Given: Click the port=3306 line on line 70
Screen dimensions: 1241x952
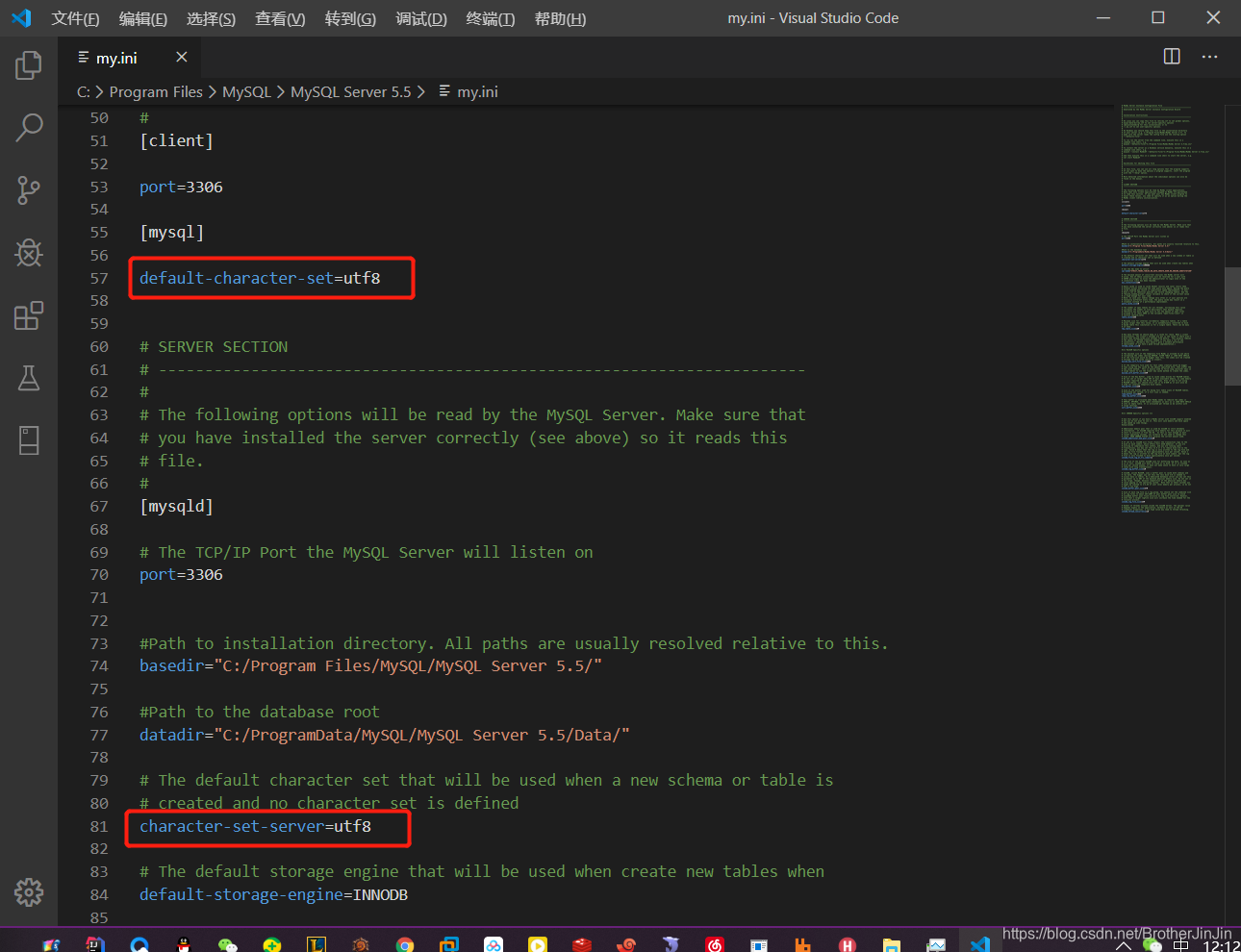Looking at the screenshot, I should [x=181, y=574].
